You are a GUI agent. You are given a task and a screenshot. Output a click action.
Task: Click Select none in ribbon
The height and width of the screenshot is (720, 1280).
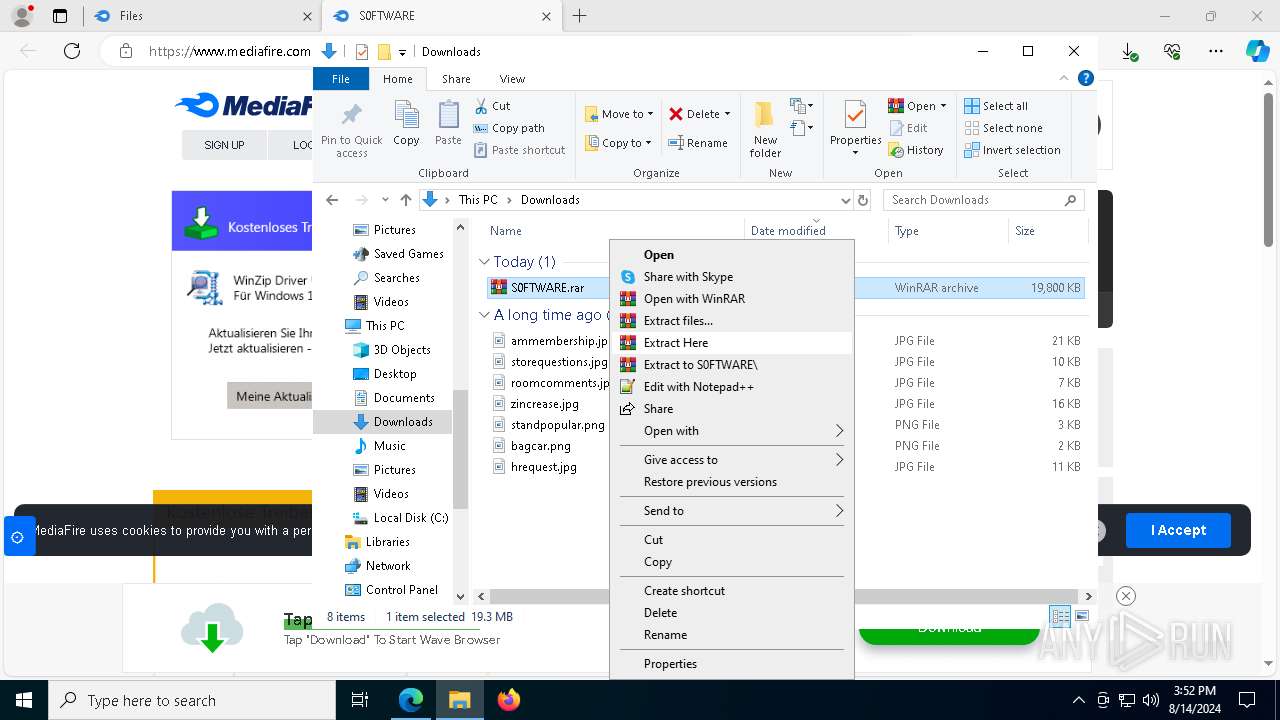(1003, 128)
